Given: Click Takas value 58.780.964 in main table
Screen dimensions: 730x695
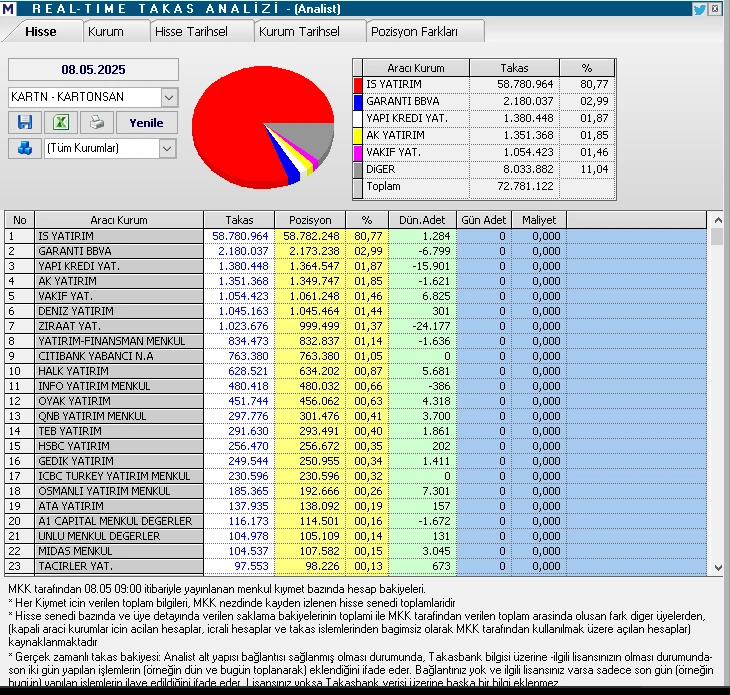Looking at the screenshot, I should pyautogui.click(x=240, y=236).
